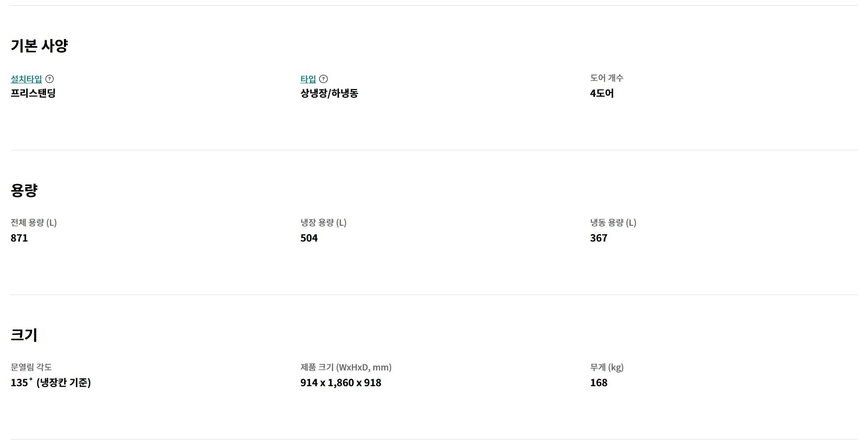Click the 전체 용량 (L) label
Image resolution: width=860 pixels, height=441 pixels.
(34, 223)
